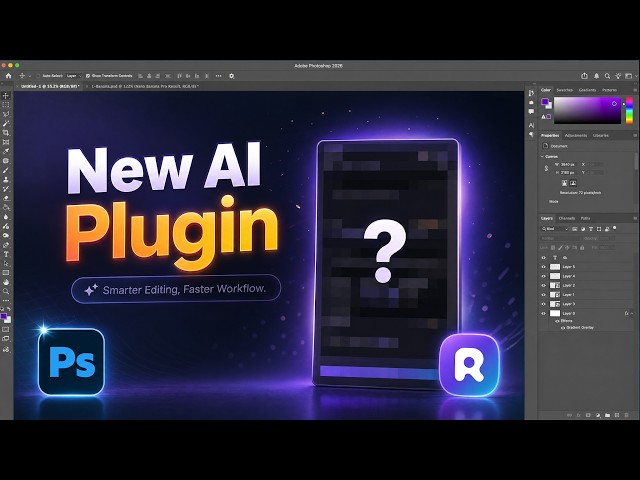Select the Horizontal Type tool
The height and width of the screenshot is (480, 640).
[x=6, y=254]
